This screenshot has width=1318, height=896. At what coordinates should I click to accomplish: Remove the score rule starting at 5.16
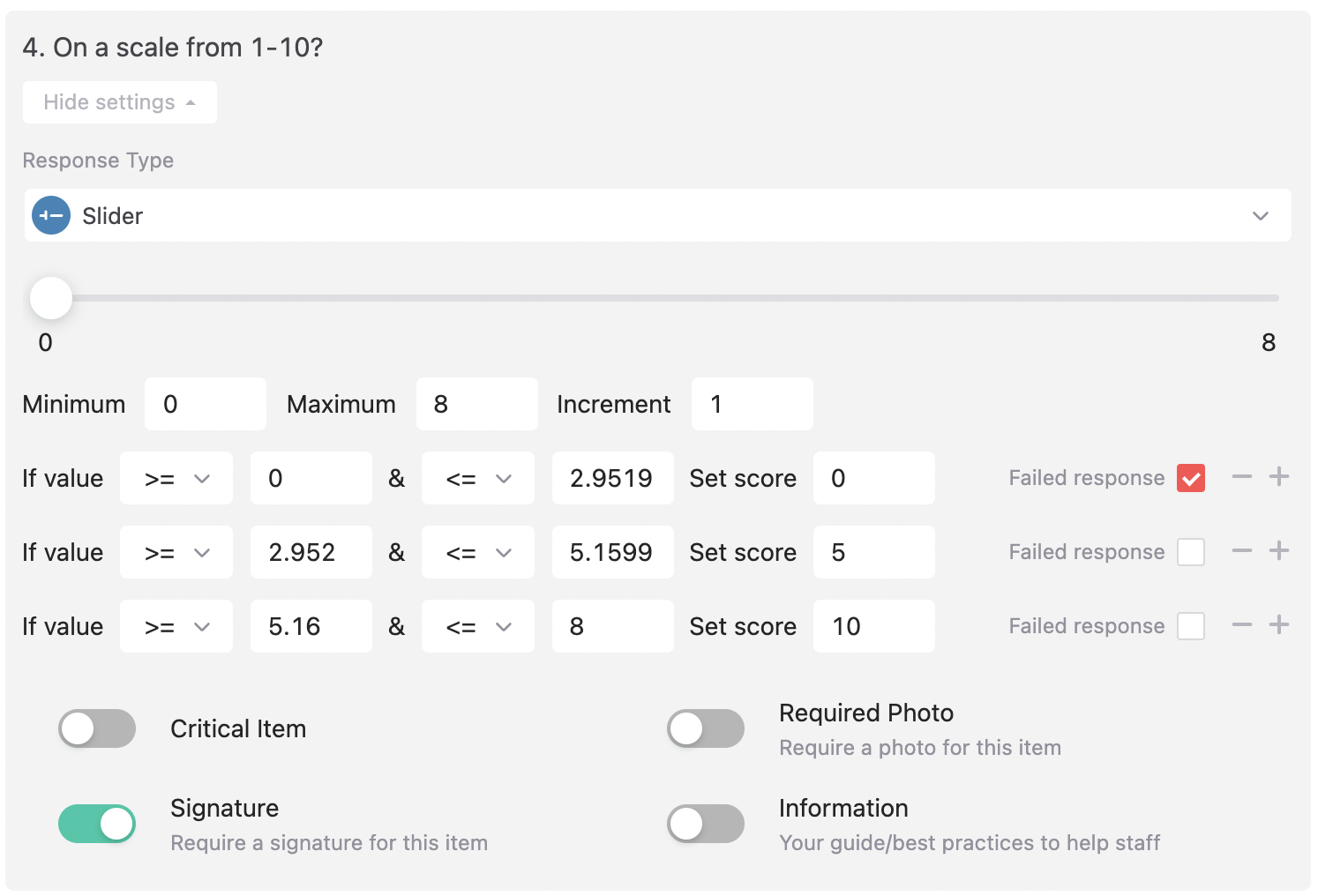click(x=1242, y=625)
